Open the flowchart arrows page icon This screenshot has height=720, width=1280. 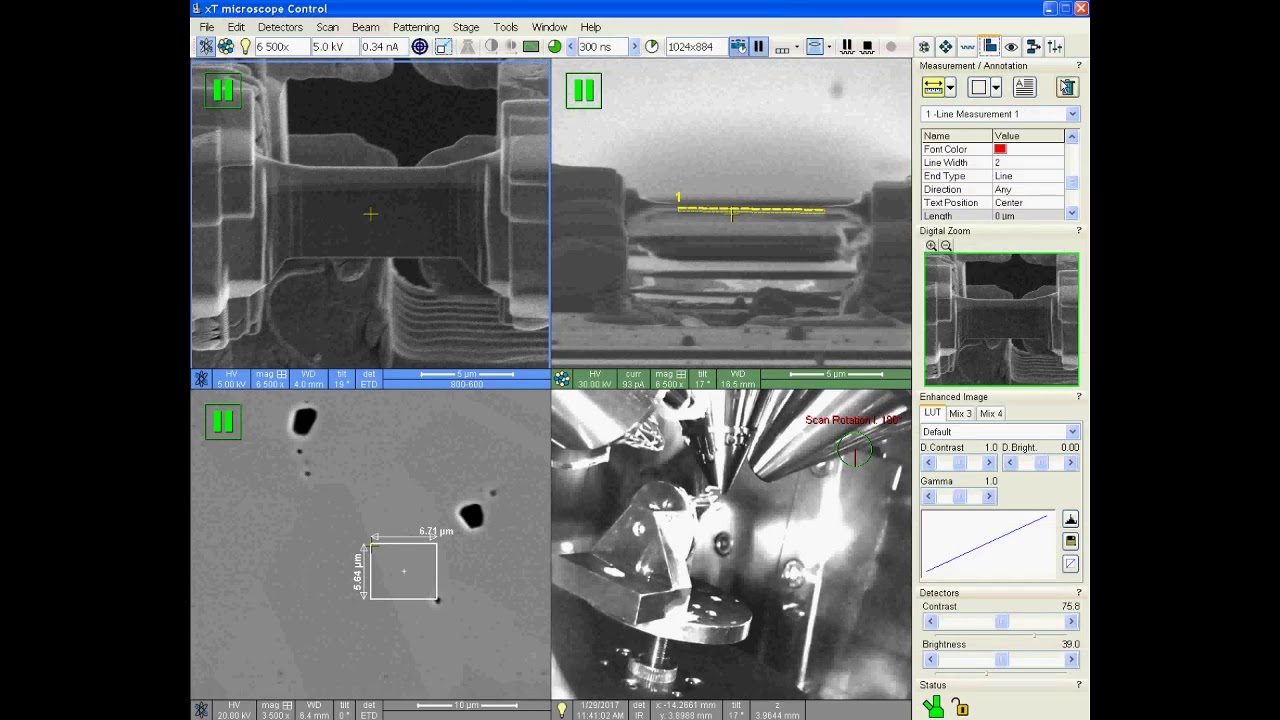coord(1033,46)
